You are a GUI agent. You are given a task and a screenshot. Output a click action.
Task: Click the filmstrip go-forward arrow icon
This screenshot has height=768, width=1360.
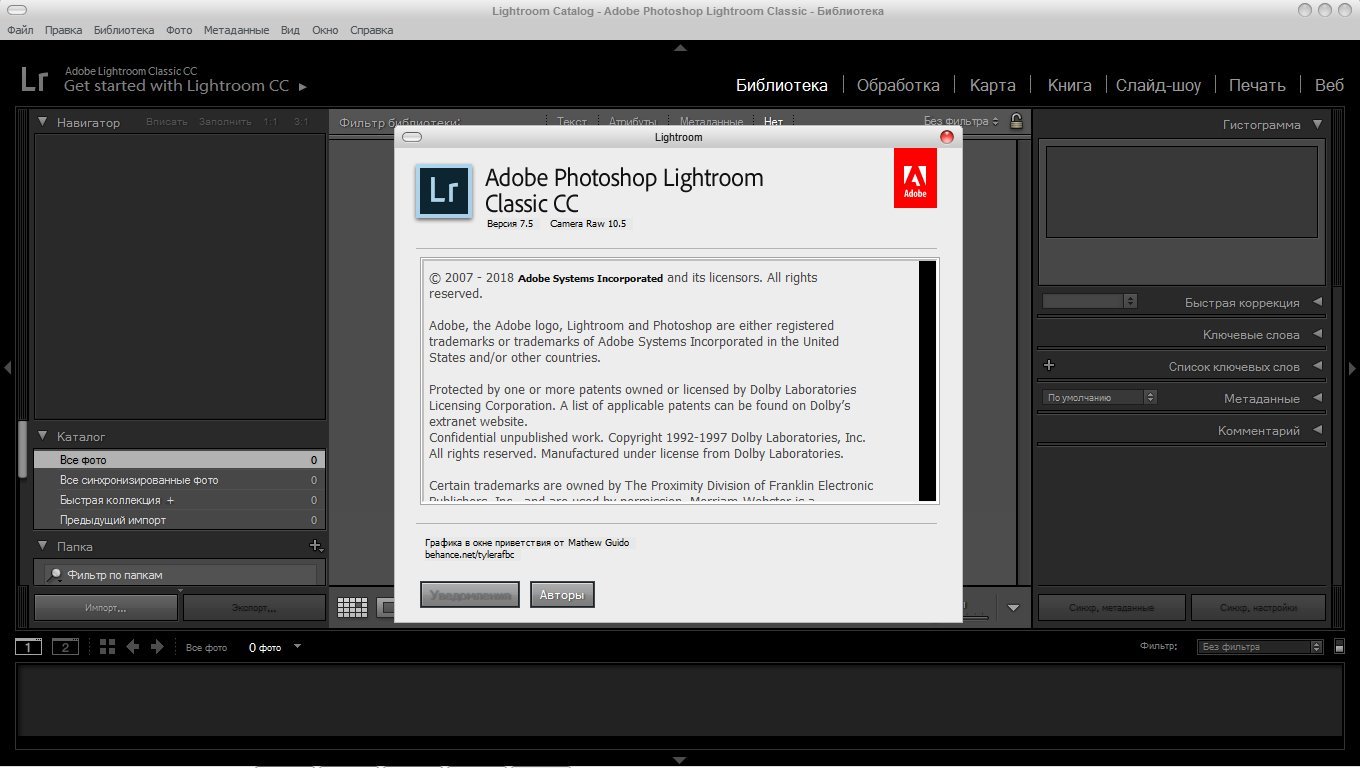[x=157, y=647]
